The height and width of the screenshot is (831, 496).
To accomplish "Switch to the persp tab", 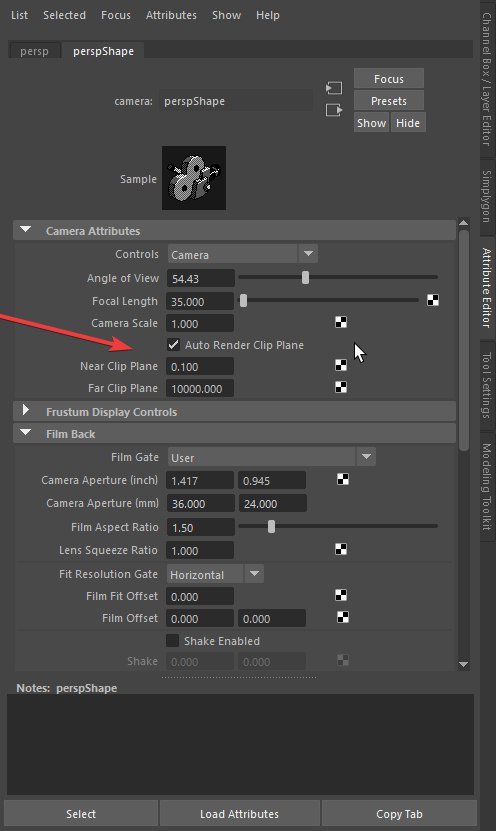I will [34, 51].
